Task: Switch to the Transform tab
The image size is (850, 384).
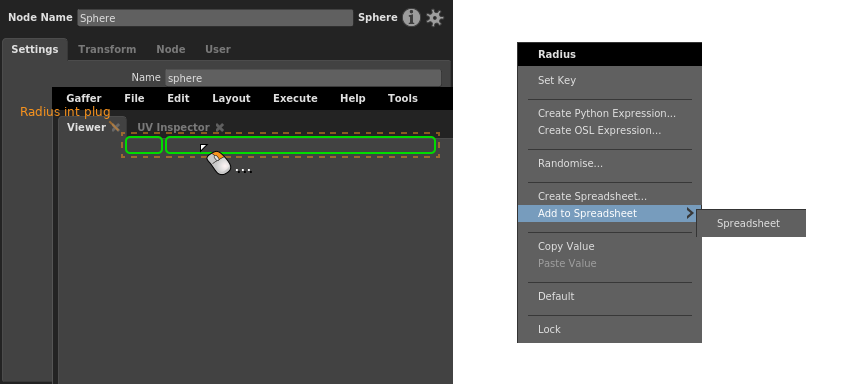Action: [x=107, y=49]
